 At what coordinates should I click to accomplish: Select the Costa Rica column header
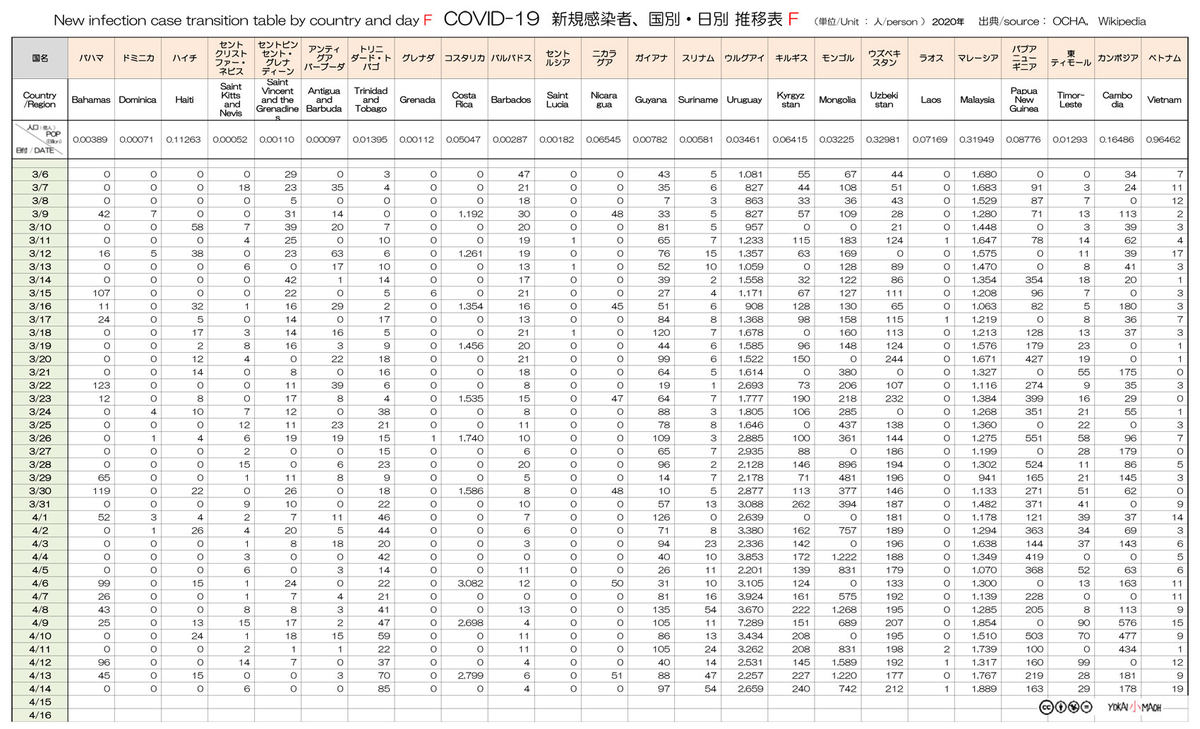pyautogui.click(x=464, y=100)
